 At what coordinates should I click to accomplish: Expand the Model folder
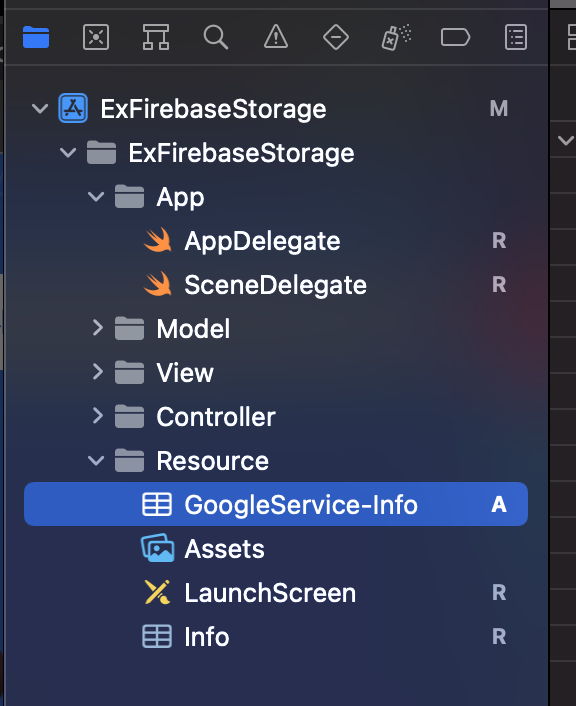pyautogui.click(x=98, y=328)
